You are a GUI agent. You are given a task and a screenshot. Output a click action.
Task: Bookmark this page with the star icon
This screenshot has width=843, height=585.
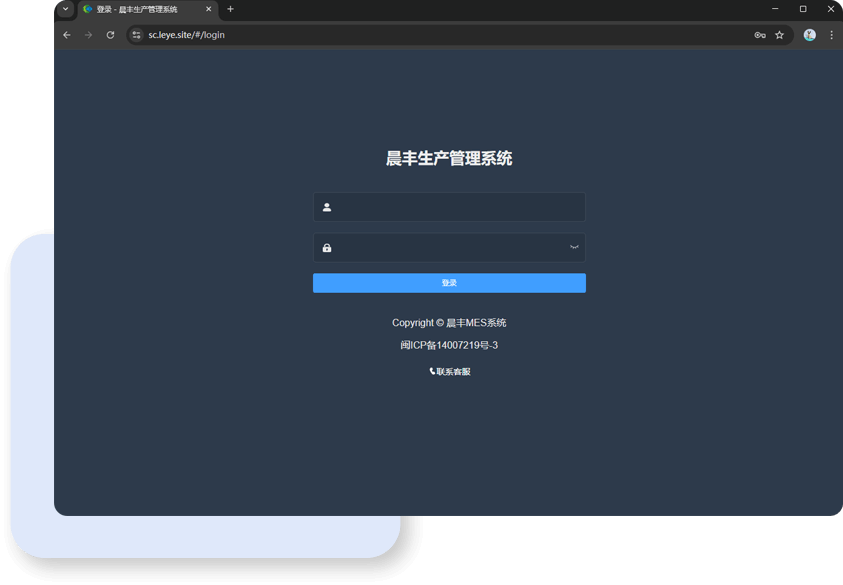pyautogui.click(x=780, y=35)
